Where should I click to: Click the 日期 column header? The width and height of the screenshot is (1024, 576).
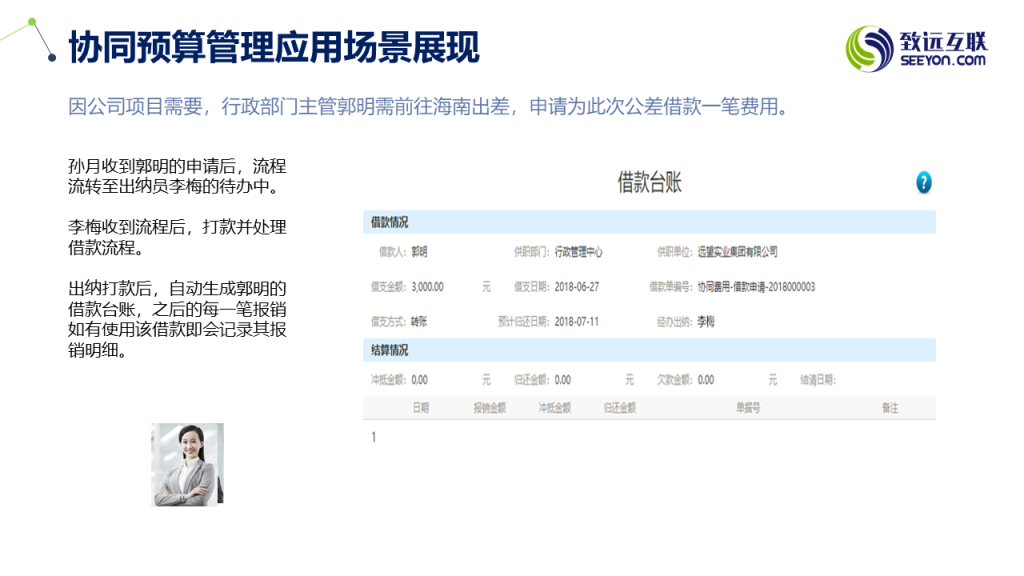(x=421, y=408)
